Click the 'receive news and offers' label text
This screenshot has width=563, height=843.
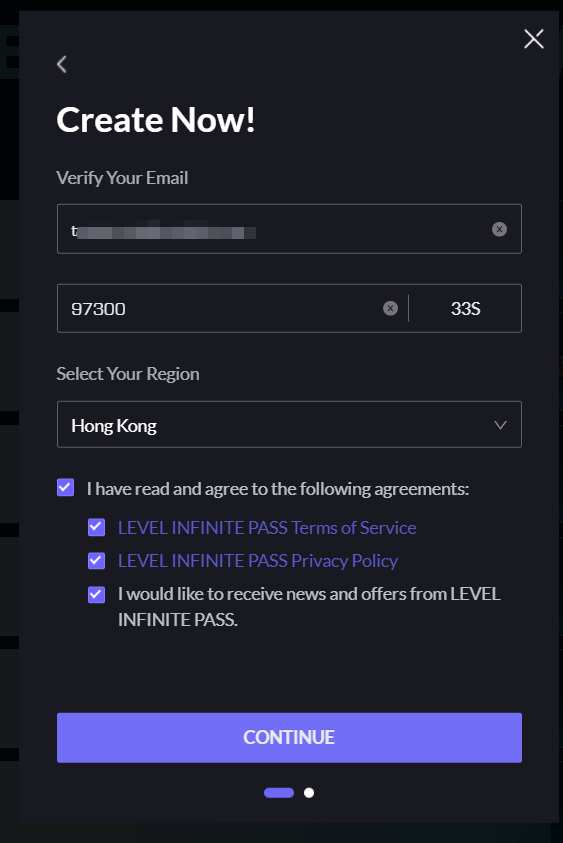pyautogui.click(x=309, y=606)
